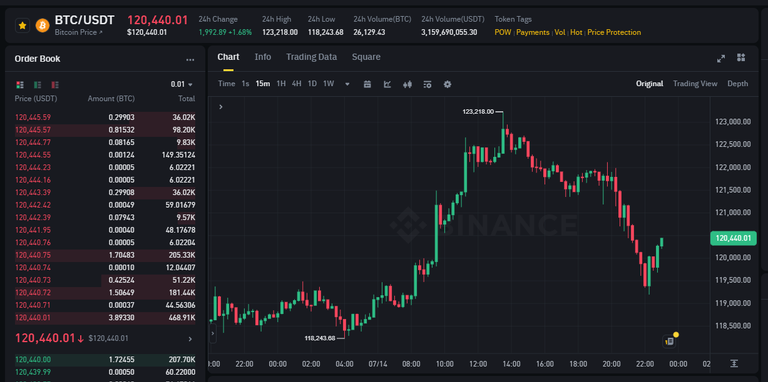Click the BTC/USDT pair name
This screenshot has width=768, height=382.
[84, 20]
